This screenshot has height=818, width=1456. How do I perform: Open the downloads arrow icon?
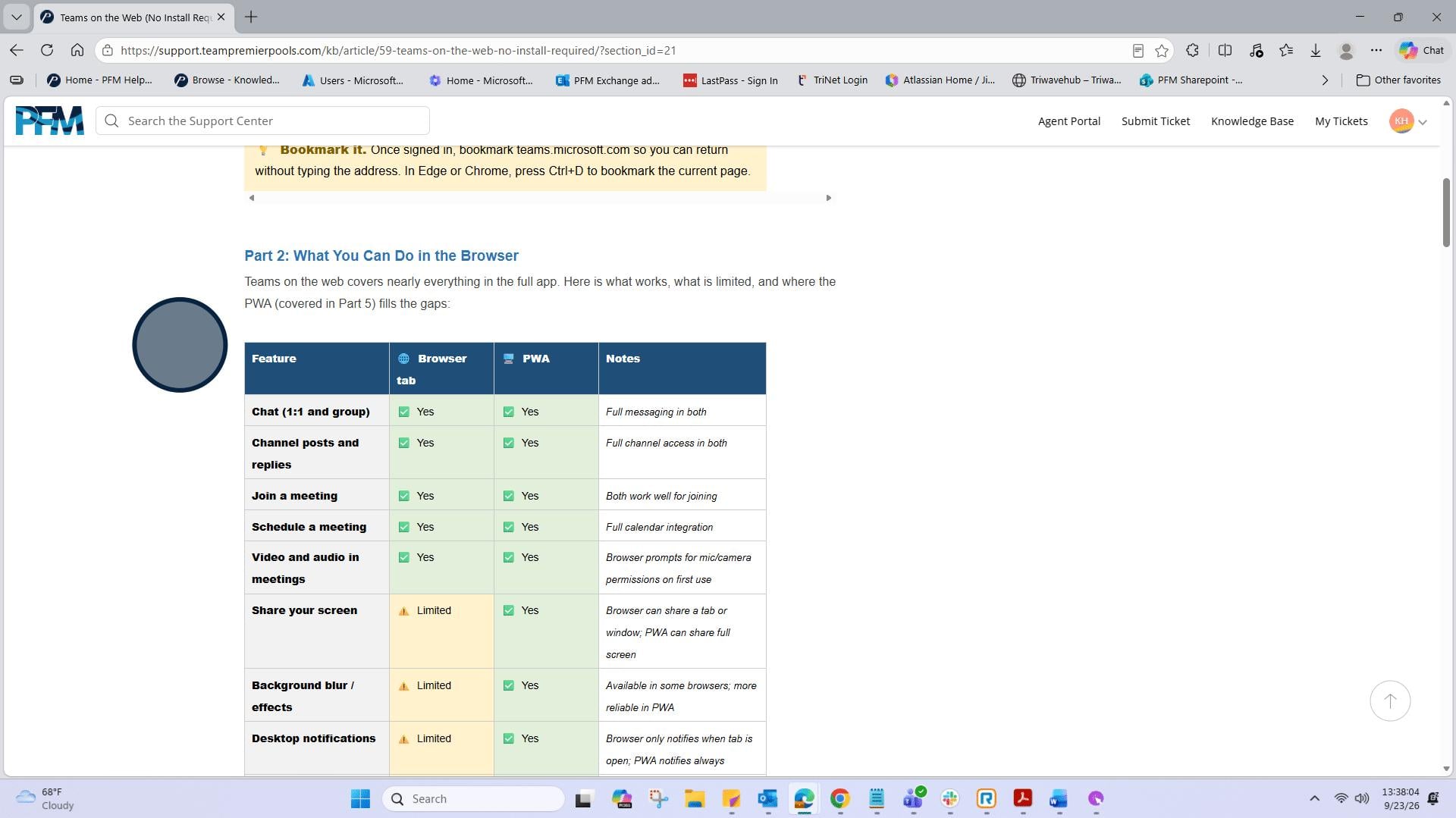click(x=1316, y=50)
